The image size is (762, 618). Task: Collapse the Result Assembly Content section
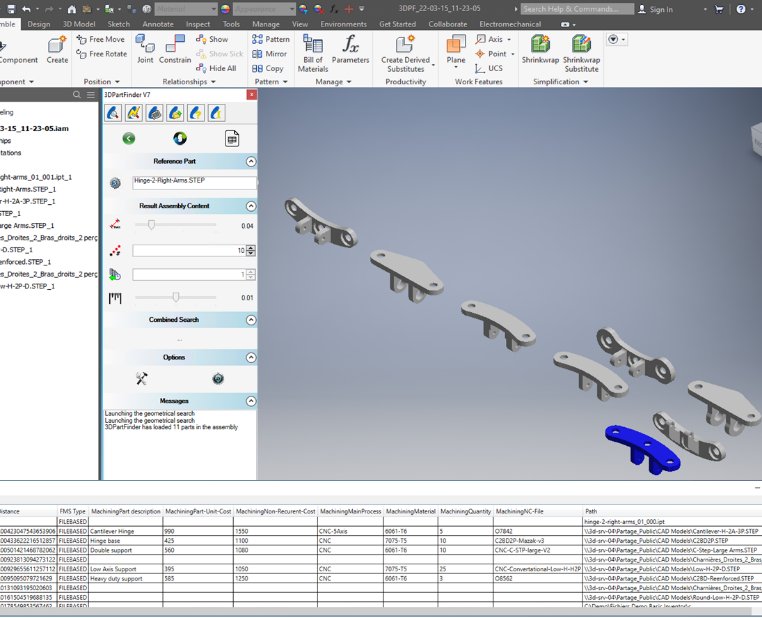click(251, 205)
